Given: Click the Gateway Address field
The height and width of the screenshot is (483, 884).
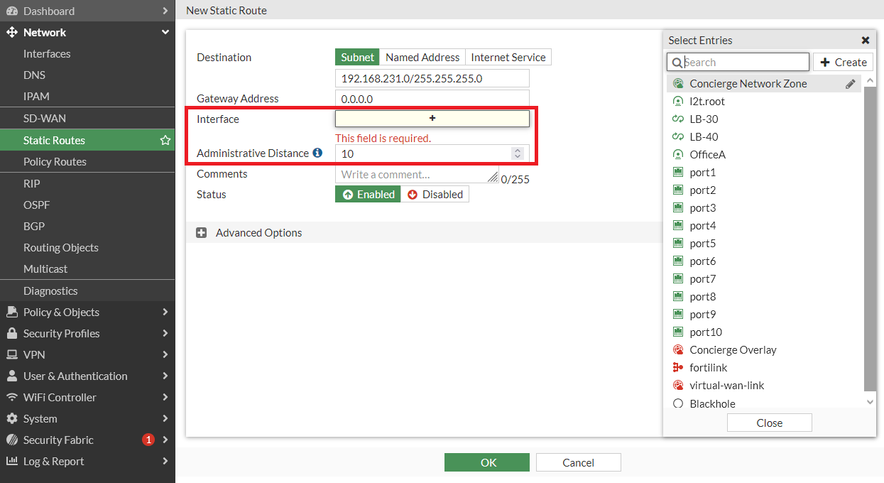Looking at the screenshot, I should [432, 99].
